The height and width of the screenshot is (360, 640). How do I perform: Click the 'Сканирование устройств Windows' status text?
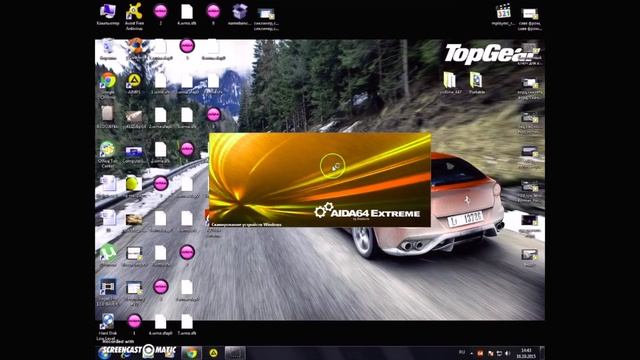tap(246, 224)
